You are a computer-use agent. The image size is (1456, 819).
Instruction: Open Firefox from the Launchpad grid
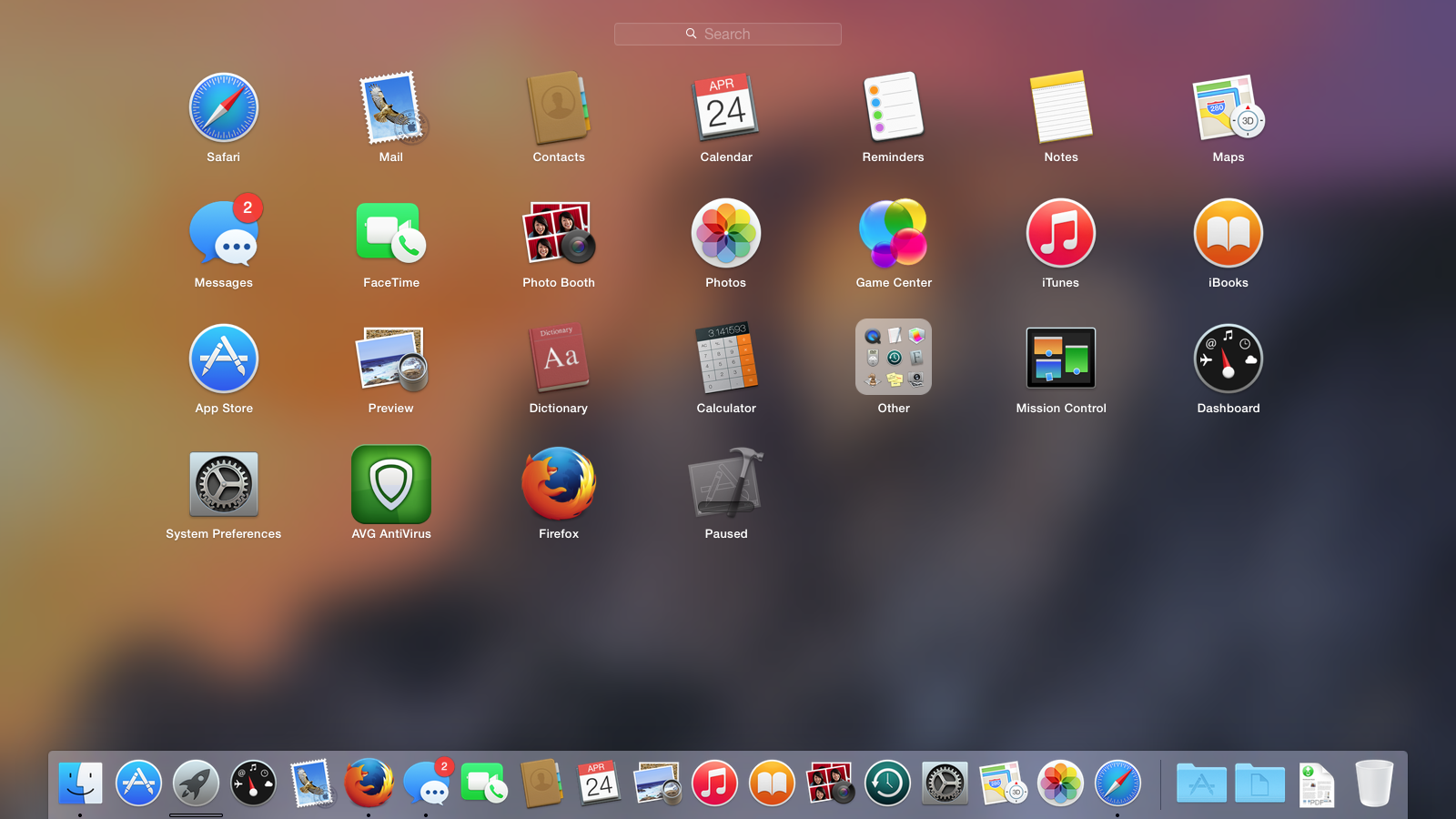[559, 484]
